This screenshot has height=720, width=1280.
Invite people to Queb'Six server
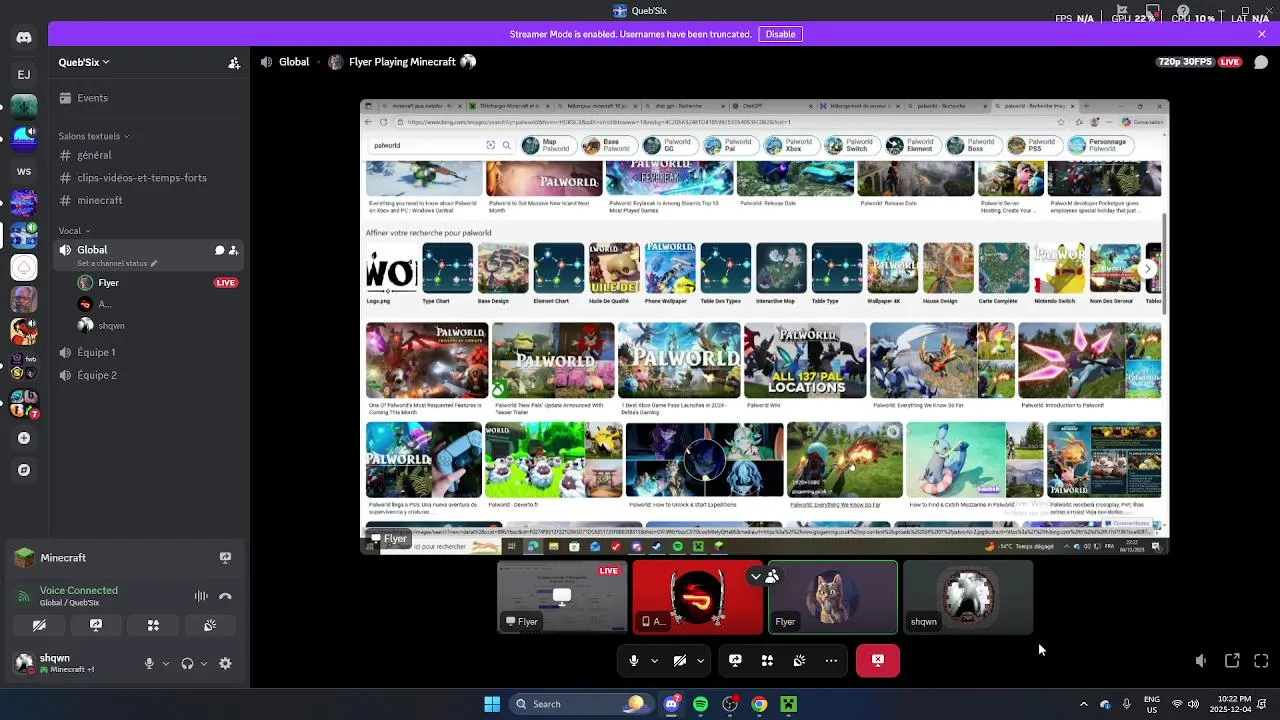point(234,62)
